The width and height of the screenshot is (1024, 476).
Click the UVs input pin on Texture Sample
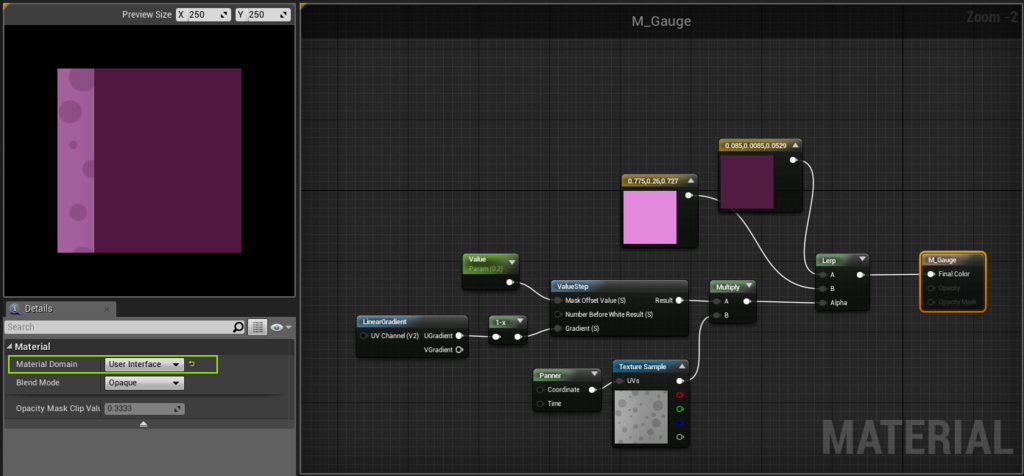[619, 381]
